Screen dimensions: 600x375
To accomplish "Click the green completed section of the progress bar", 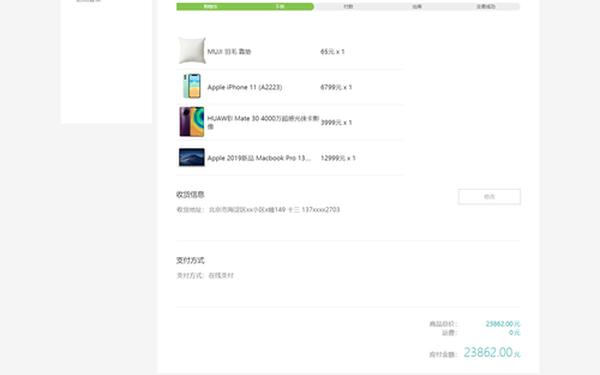I will point(245,7).
